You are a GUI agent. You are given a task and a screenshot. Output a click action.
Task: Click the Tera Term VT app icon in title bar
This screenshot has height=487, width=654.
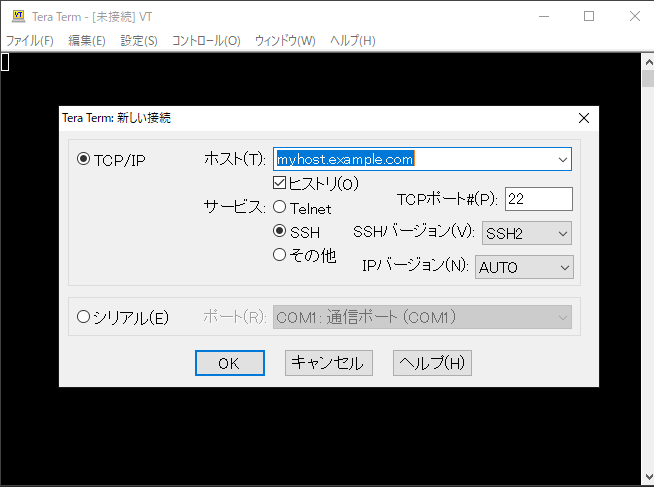[18, 16]
